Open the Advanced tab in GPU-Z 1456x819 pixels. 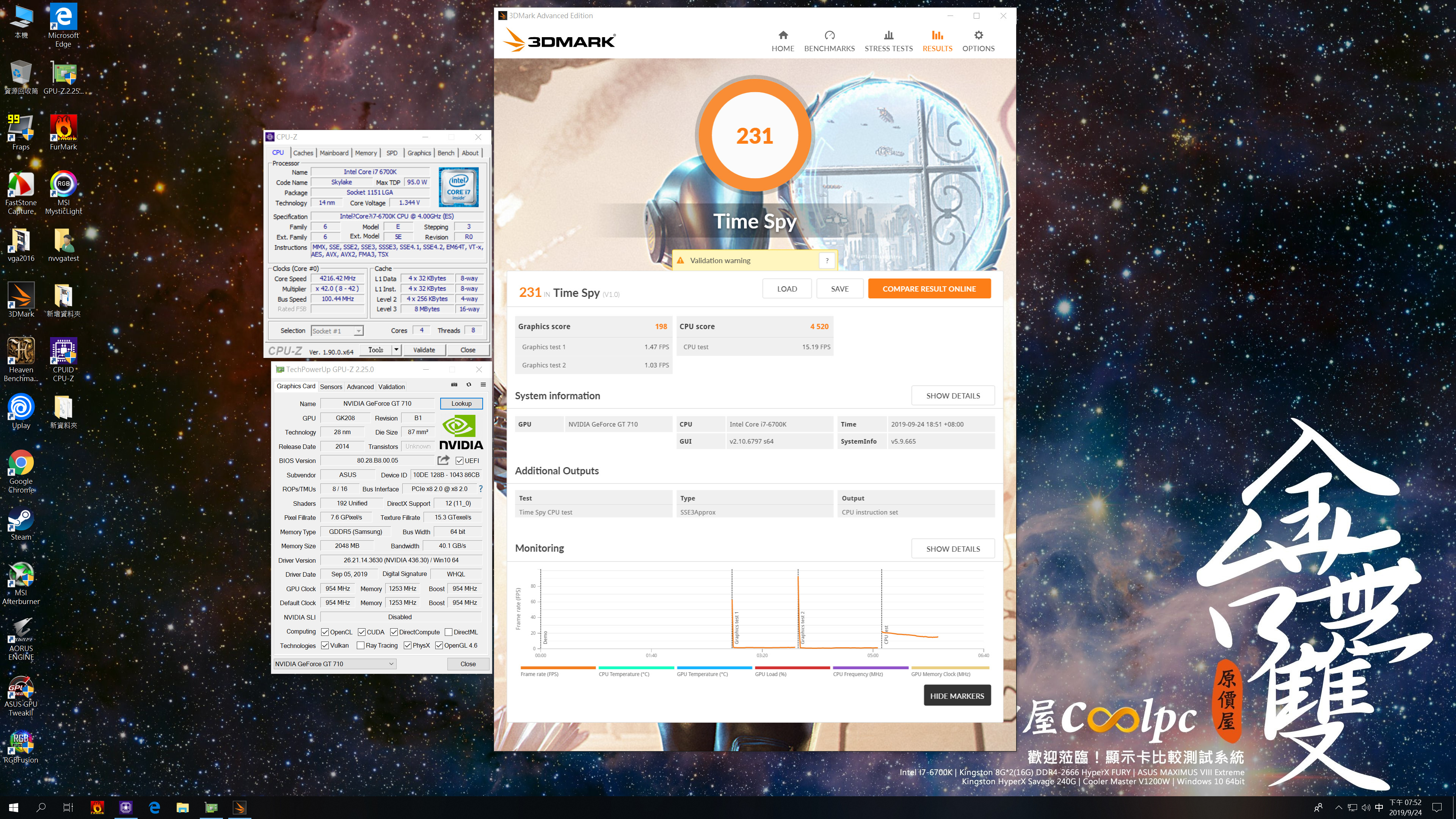click(360, 387)
